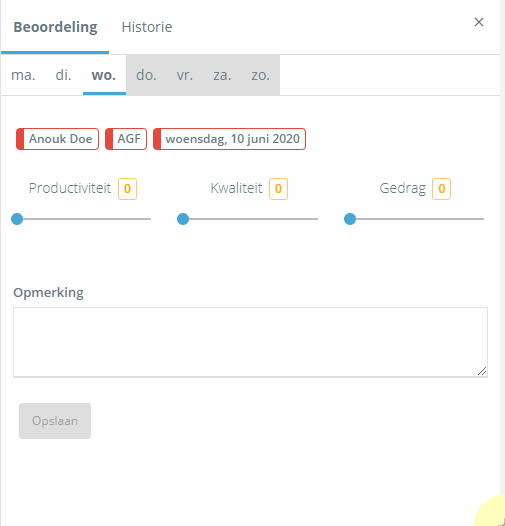
Task: Open the ma. day tab
Action: coord(23,75)
